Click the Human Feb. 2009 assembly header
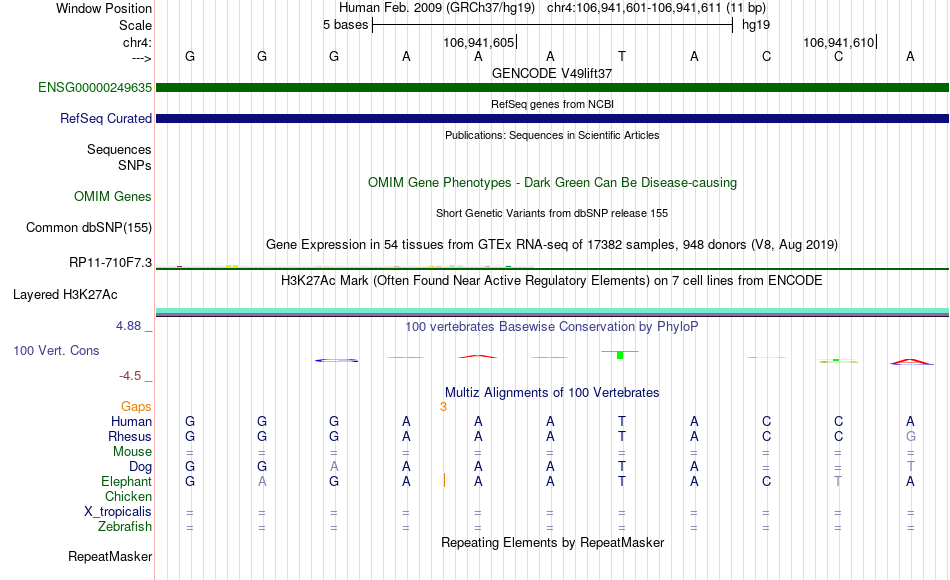This screenshot has height=580, width=950. click(437, 8)
